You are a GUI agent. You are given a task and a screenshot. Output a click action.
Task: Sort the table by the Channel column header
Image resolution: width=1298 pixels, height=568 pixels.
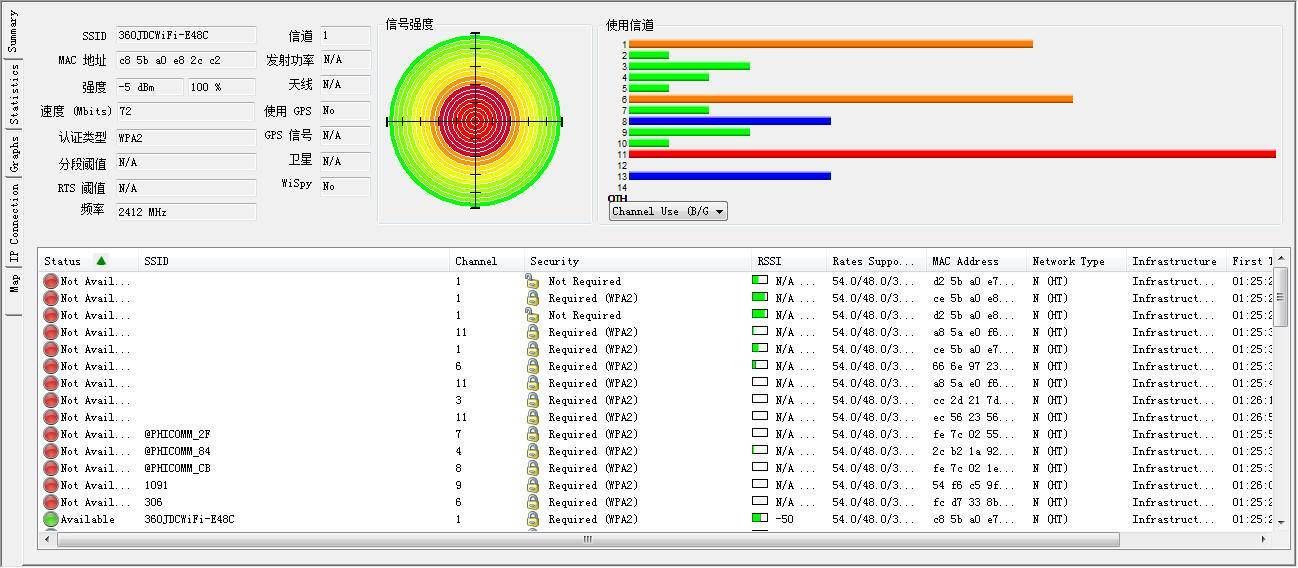point(476,262)
